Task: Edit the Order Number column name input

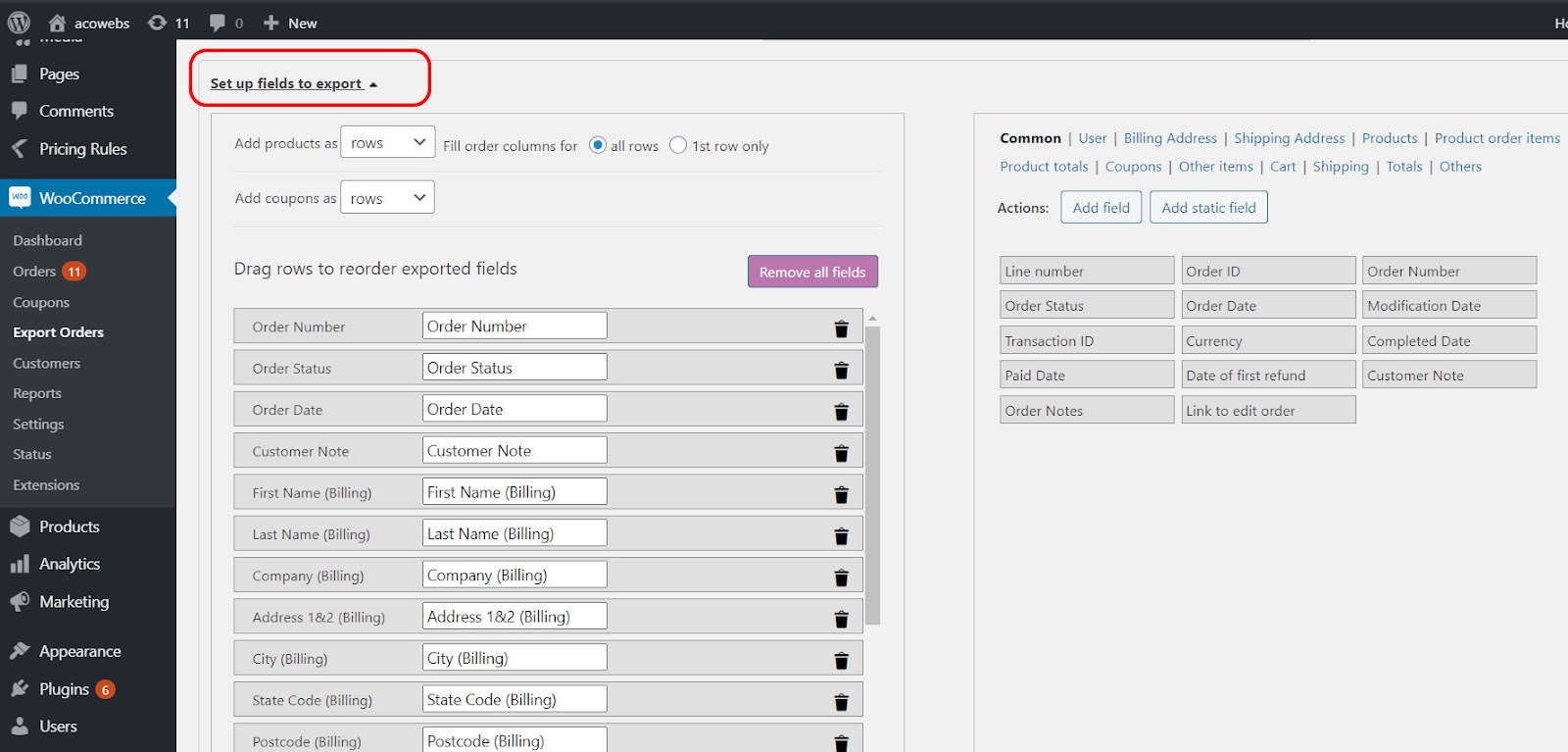Action: tap(514, 326)
